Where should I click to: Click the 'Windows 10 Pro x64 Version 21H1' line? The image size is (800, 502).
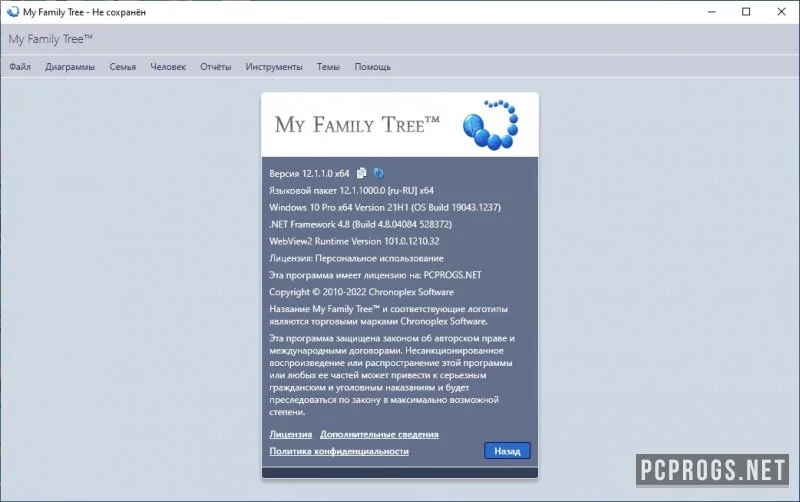click(x=385, y=208)
